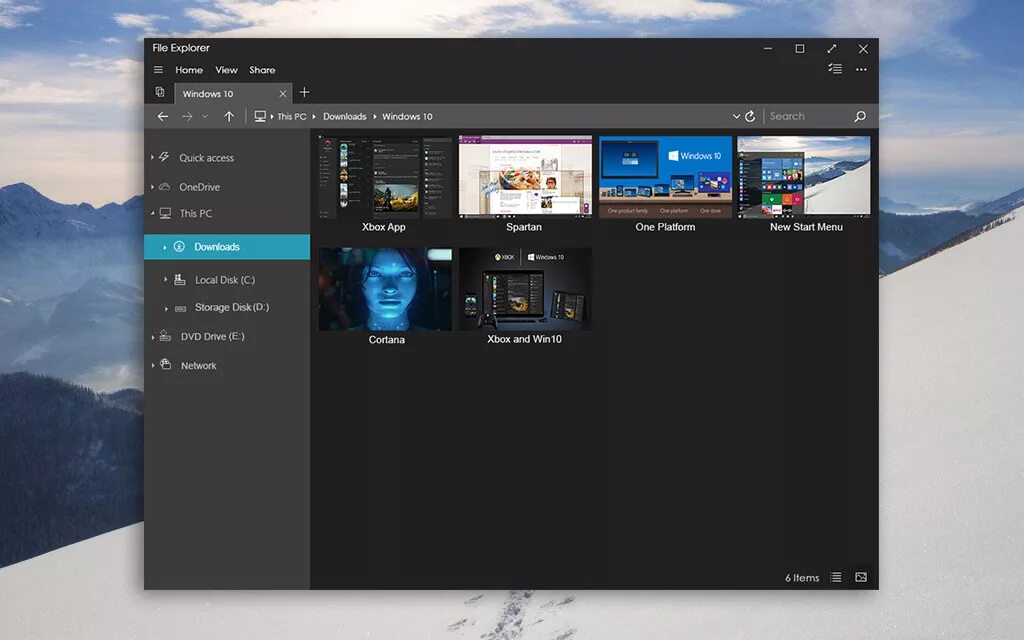
Task: Add a new tab with plus button
Action: coord(304,92)
